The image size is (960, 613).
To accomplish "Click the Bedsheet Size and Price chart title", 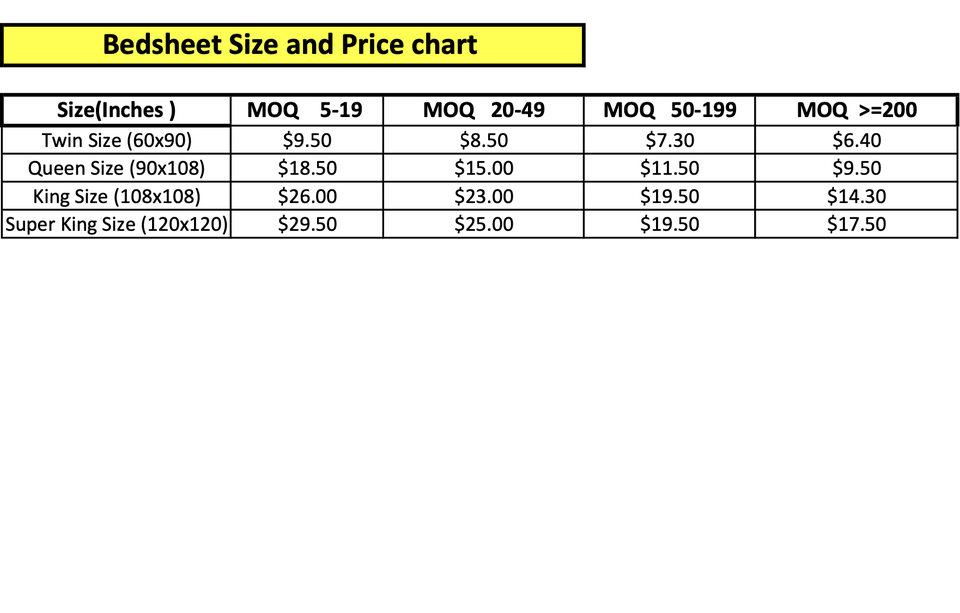I will click(x=291, y=45).
